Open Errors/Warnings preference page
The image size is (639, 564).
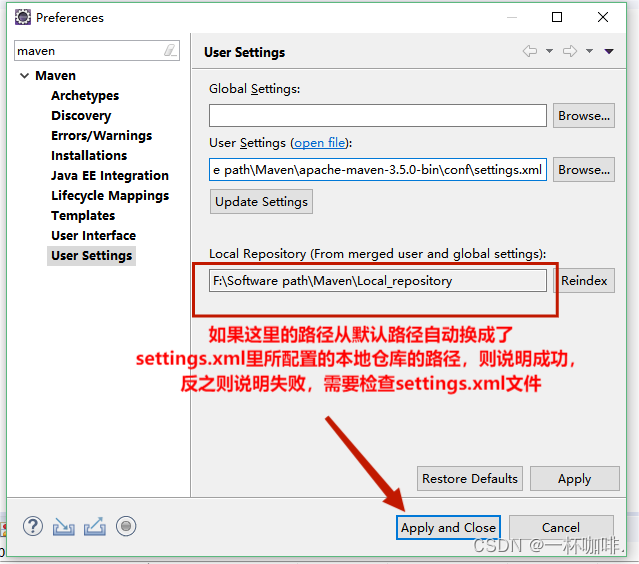[x=101, y=135]
